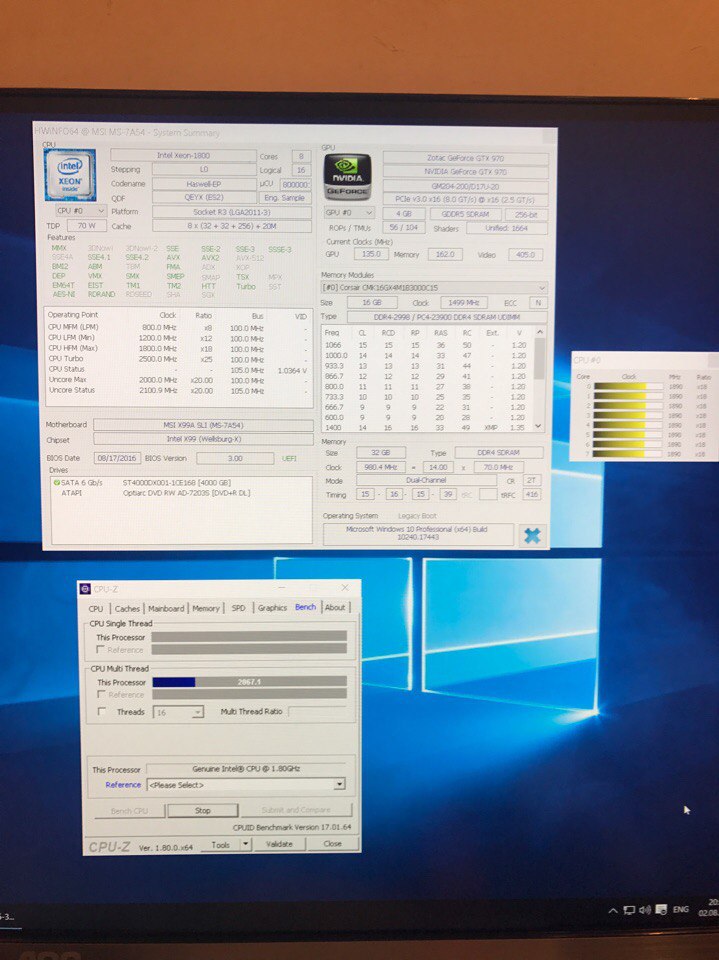This screenshot has height=960, width=719.
Task: Enable Reference checkbox under CPU Single Thread
Action: tap(101, 650)
